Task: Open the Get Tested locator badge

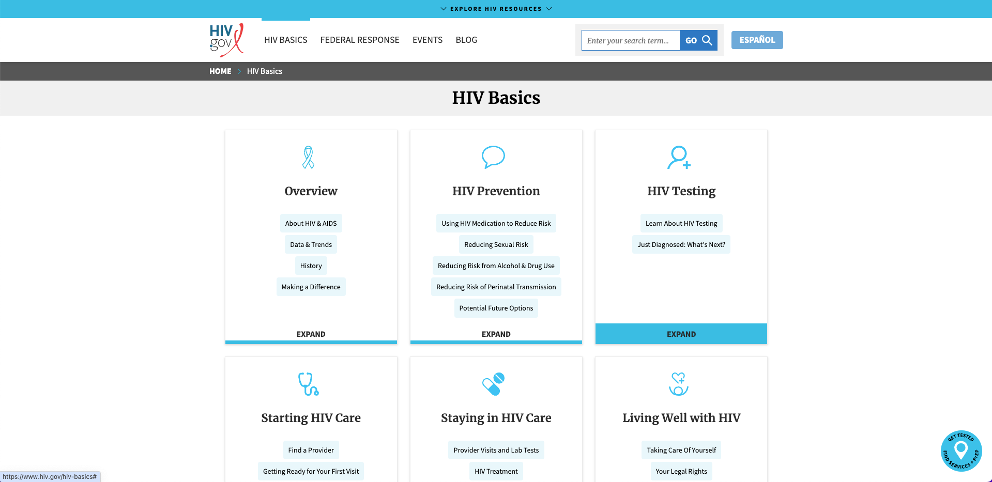Action: click(x=961, y=451)
